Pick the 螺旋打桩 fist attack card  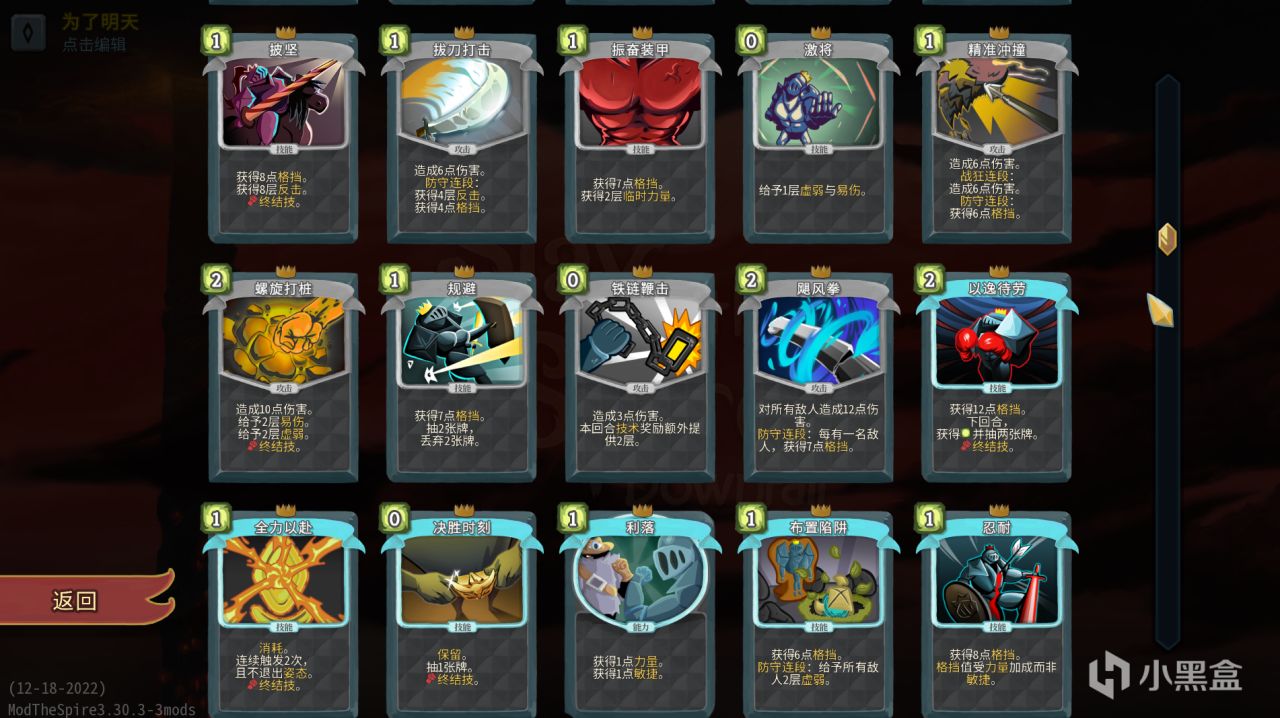(284, 375)
